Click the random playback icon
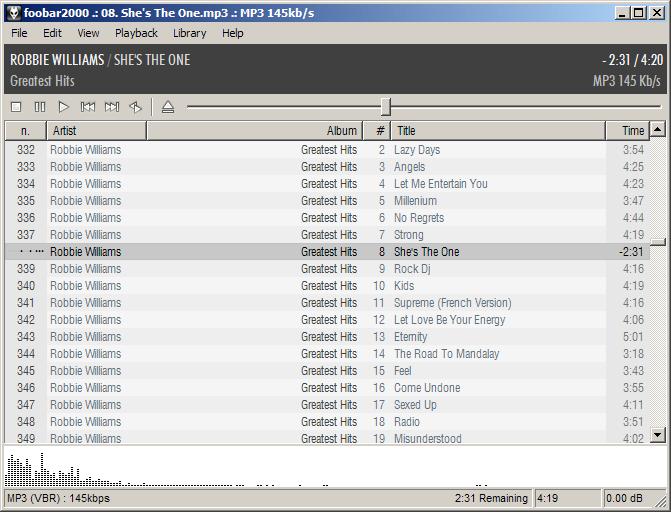The height and width of the screenshot is (512, 671). pyautogui.click(x=136, y=107)
